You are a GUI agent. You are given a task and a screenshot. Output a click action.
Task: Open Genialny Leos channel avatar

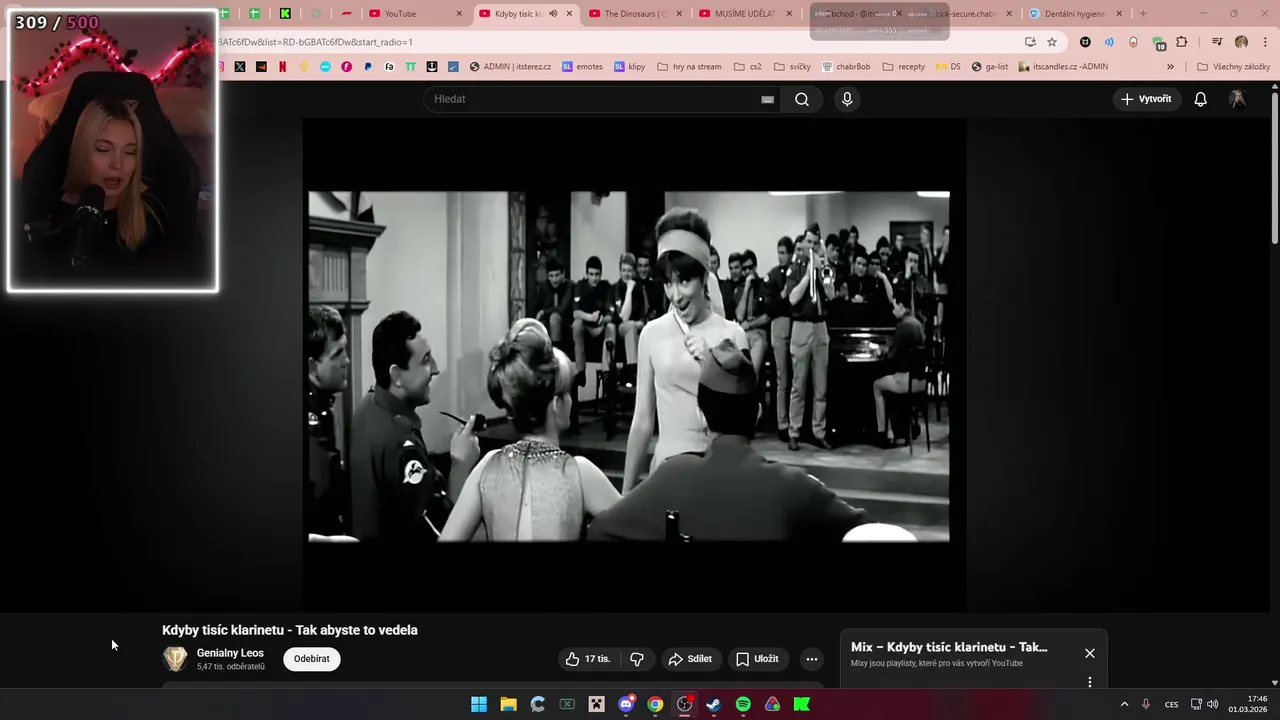[175, 659]
